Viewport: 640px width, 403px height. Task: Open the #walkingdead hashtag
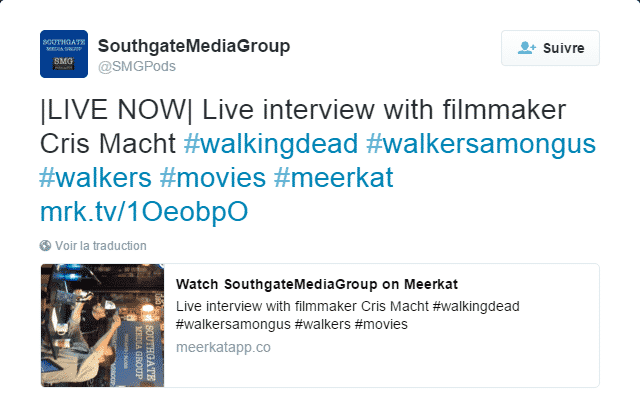click(271, 144)
